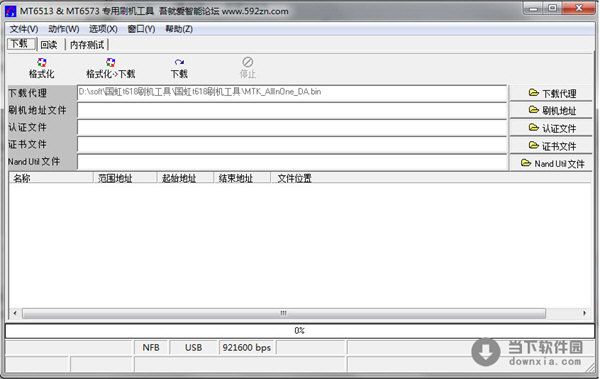600x379 pixels.
Task: Click the 格式化 format toolbar icon
Action: [41, 62]
